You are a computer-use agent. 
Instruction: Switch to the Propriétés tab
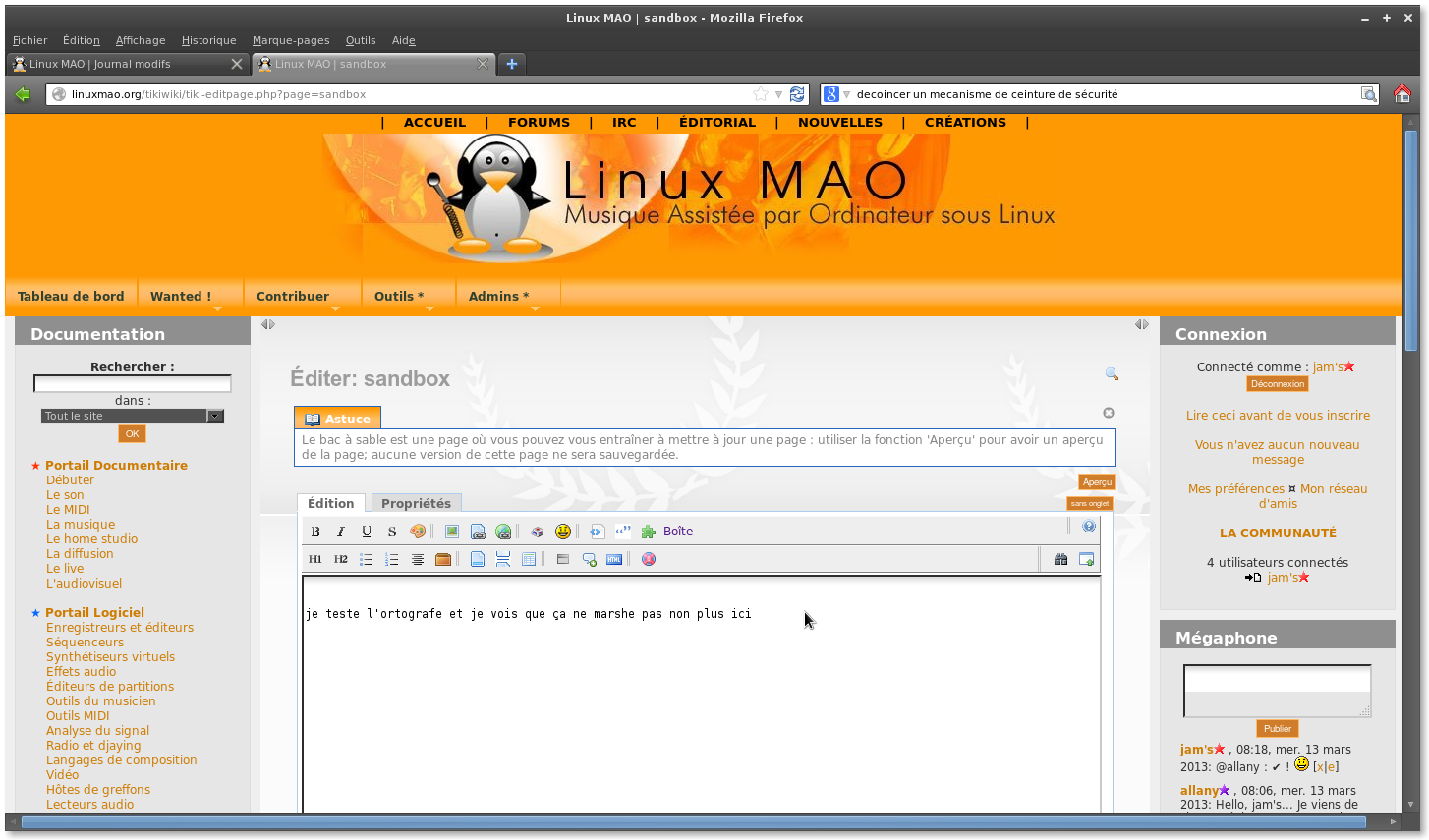pos(416,504)
